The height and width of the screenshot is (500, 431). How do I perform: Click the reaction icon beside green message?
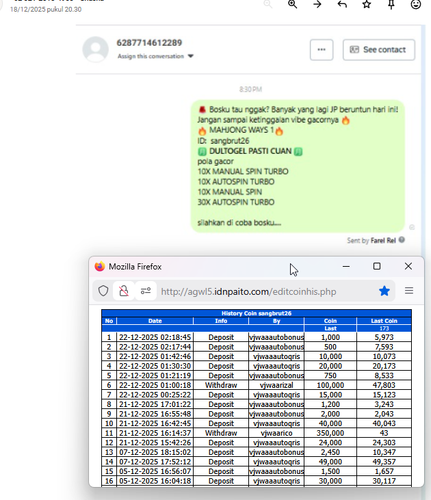(412, 227)
